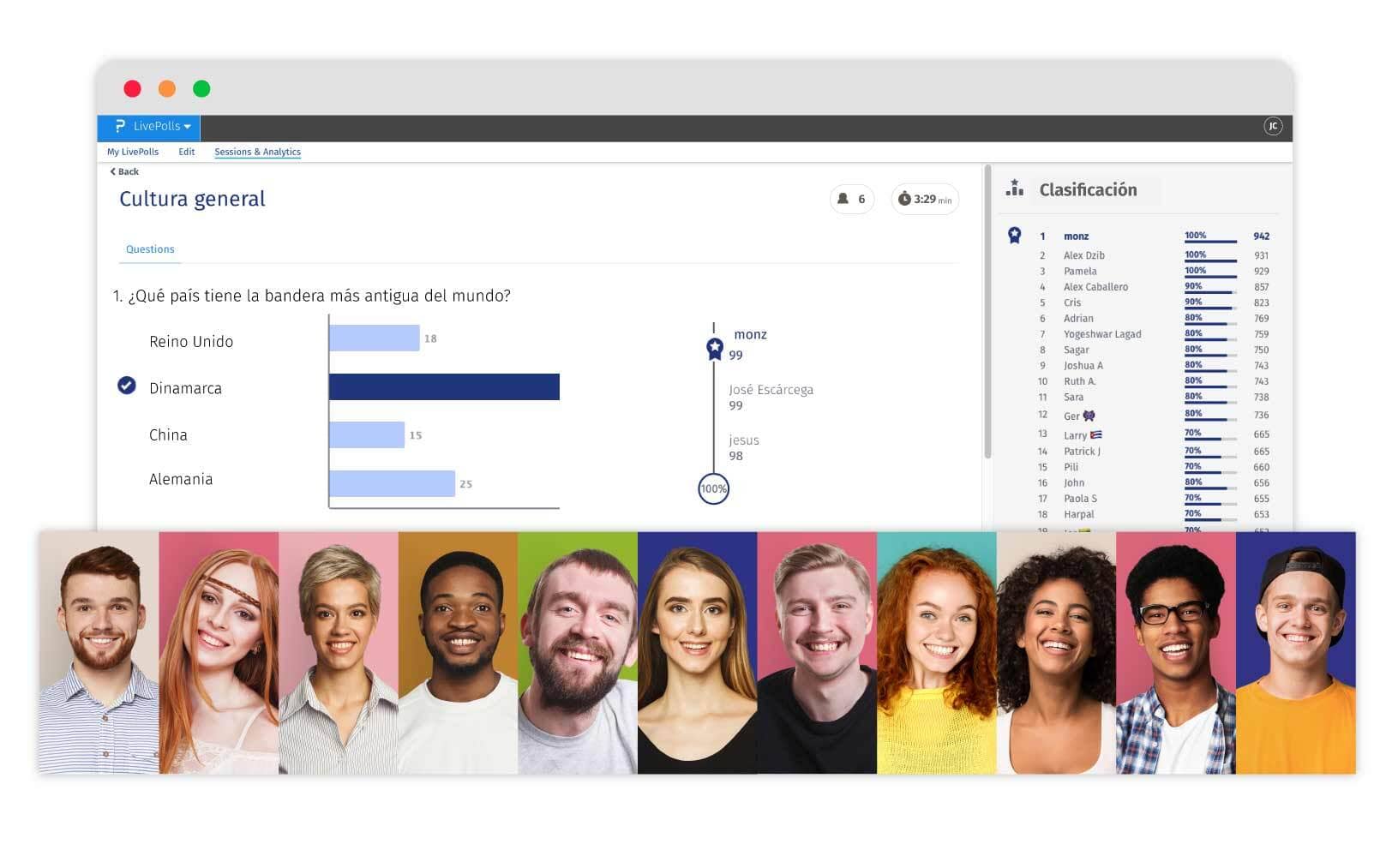Select Ruth A. in the leaderboard
The width and height of the screenshot is (1392, 868).
[x=1080, y=381]
